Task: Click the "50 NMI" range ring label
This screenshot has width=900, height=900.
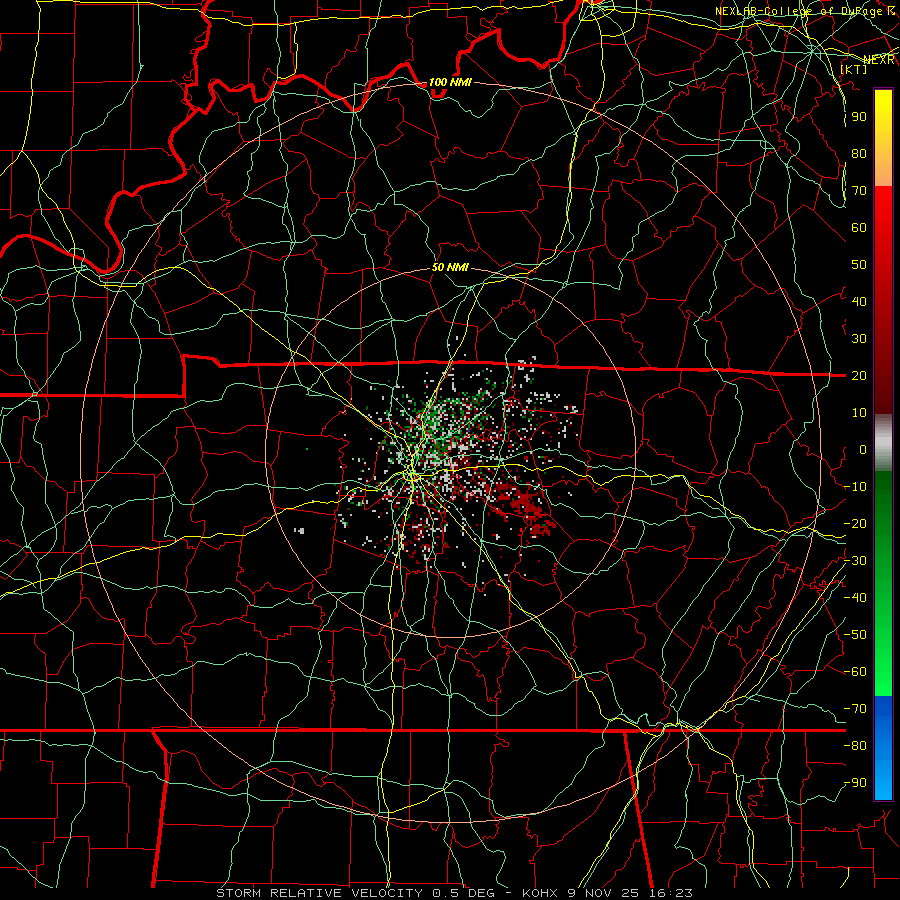Action: 451,267
